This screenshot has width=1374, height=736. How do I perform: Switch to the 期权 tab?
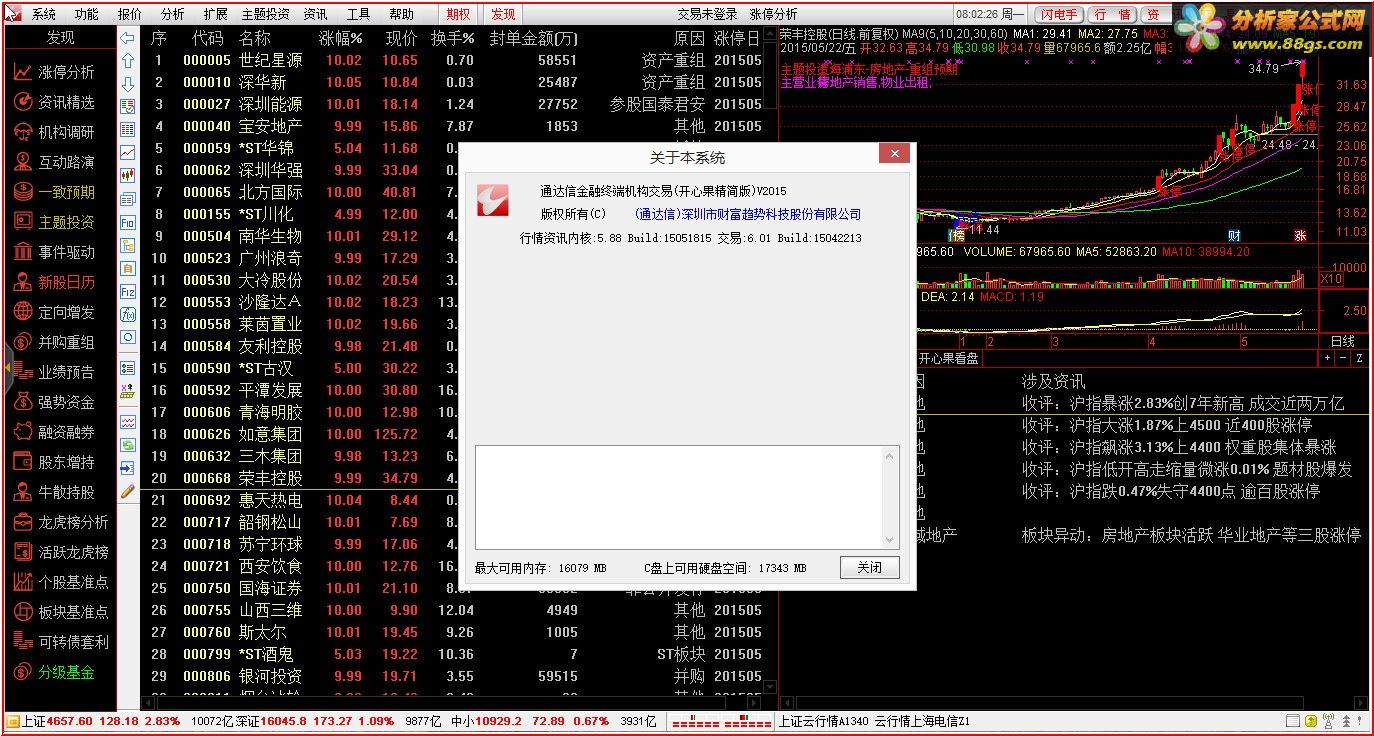tap(458, 14)
